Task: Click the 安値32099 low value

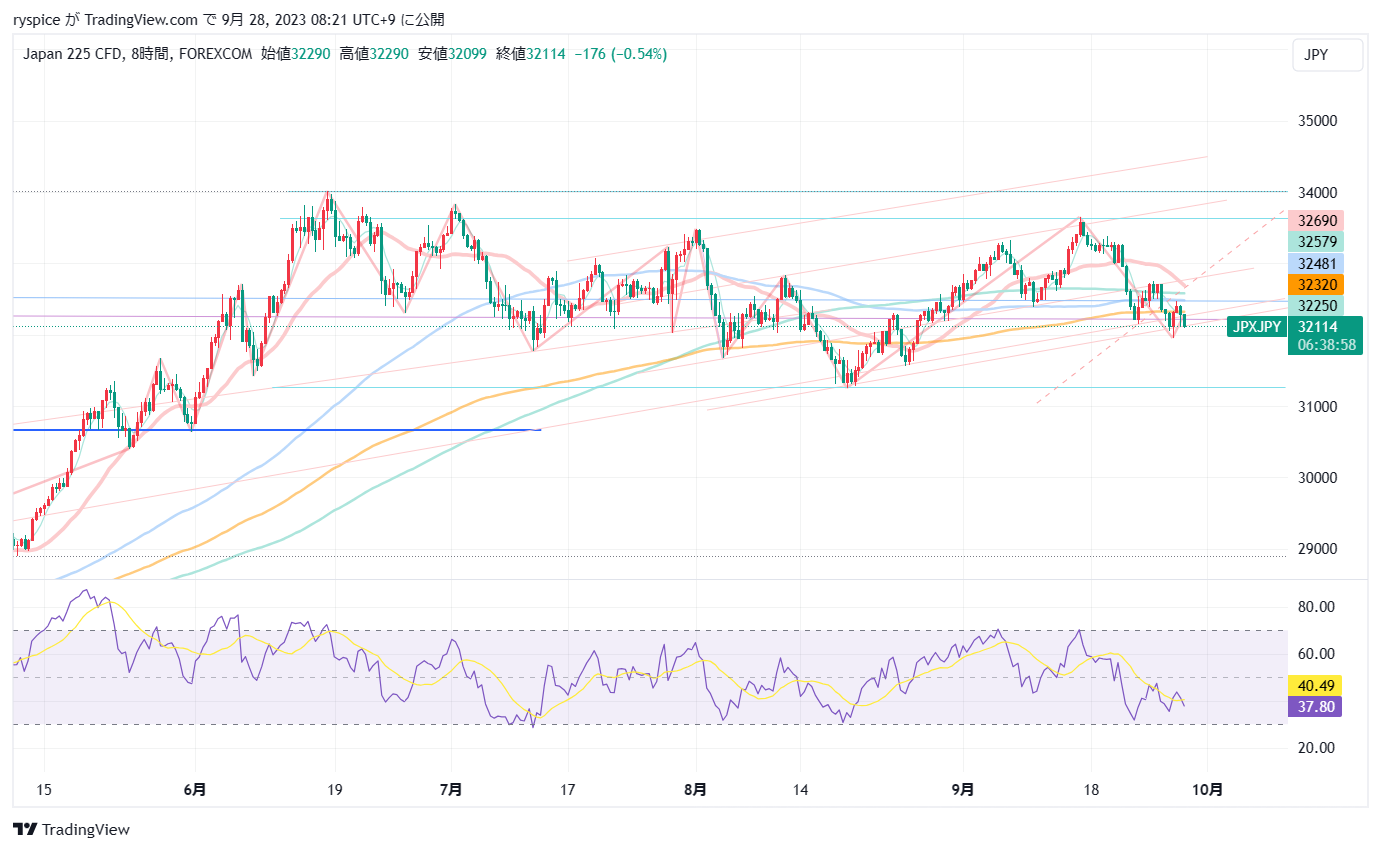Action: [x=452, y=54]
